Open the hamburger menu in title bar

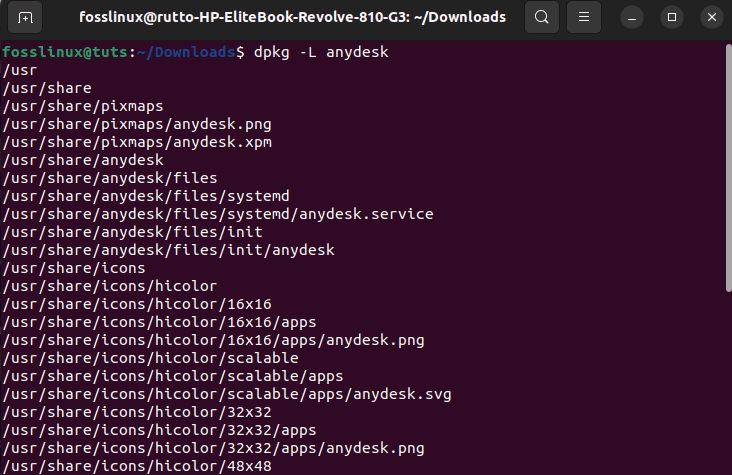click(x=584, y=17)
